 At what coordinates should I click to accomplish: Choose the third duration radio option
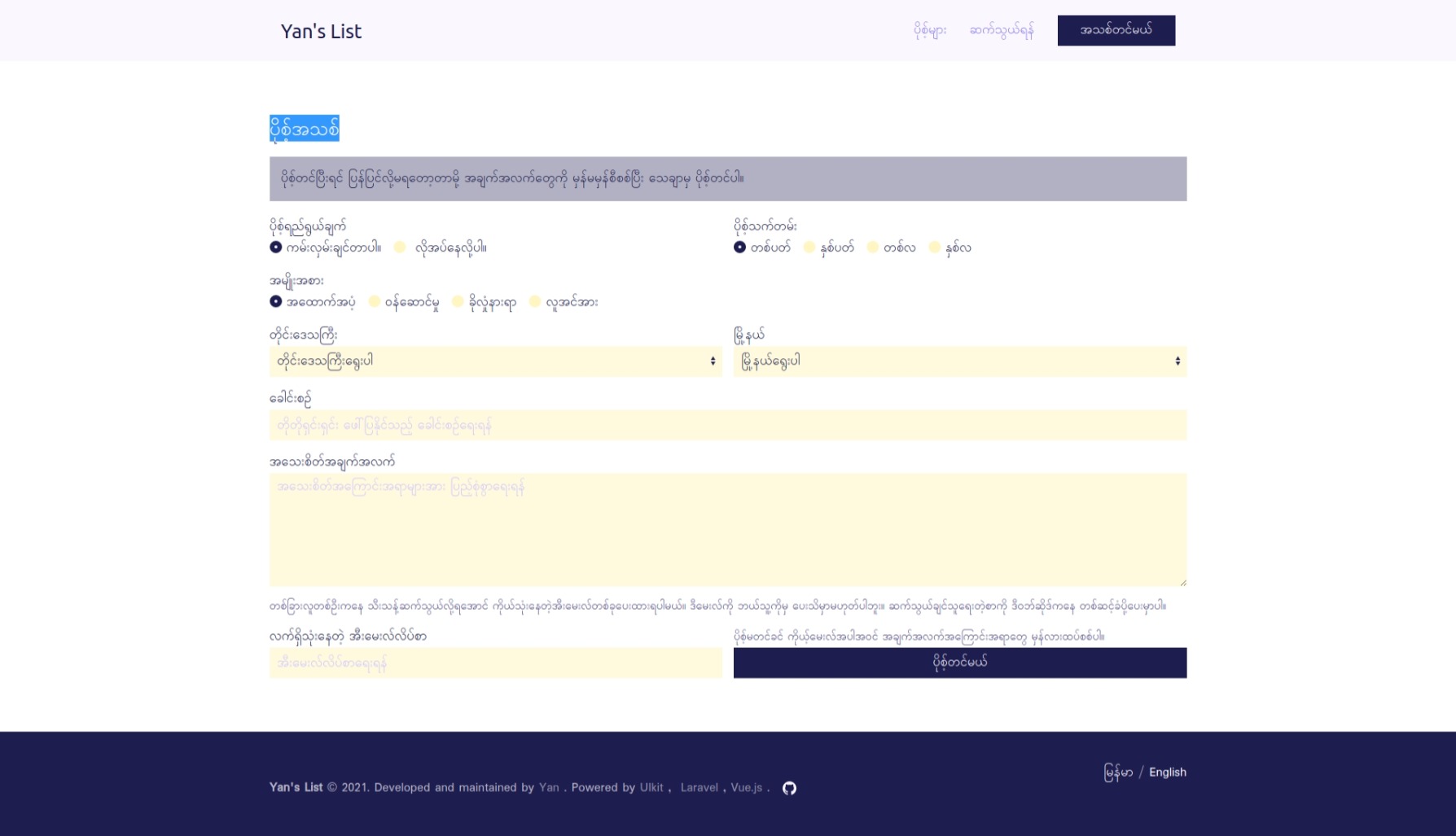point(873,247)
